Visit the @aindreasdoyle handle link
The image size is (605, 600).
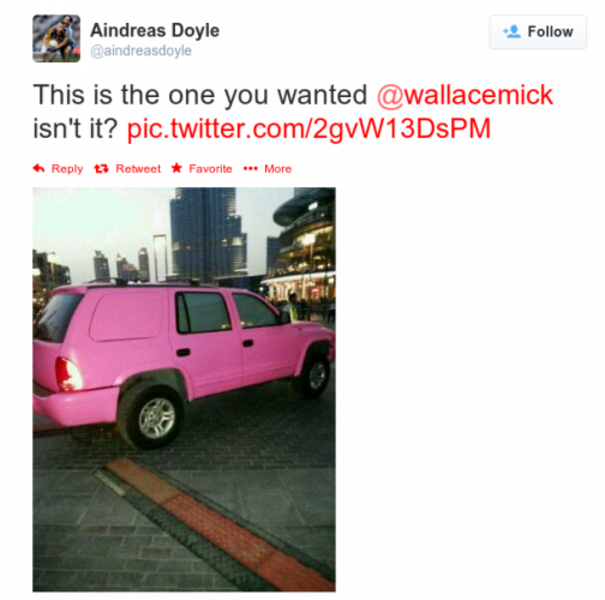141,51
